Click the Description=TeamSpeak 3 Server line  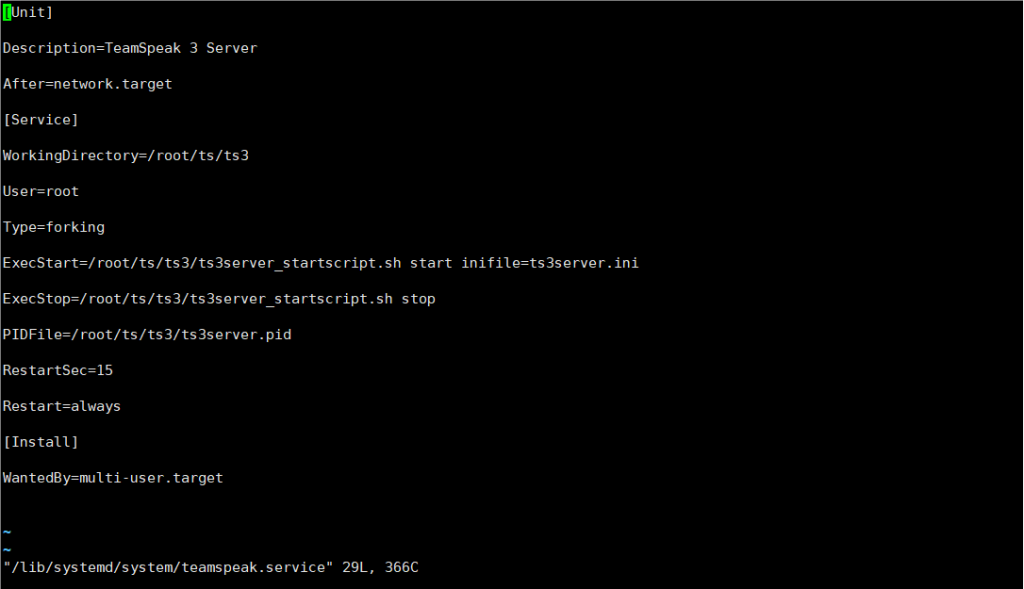pos(130,48)
